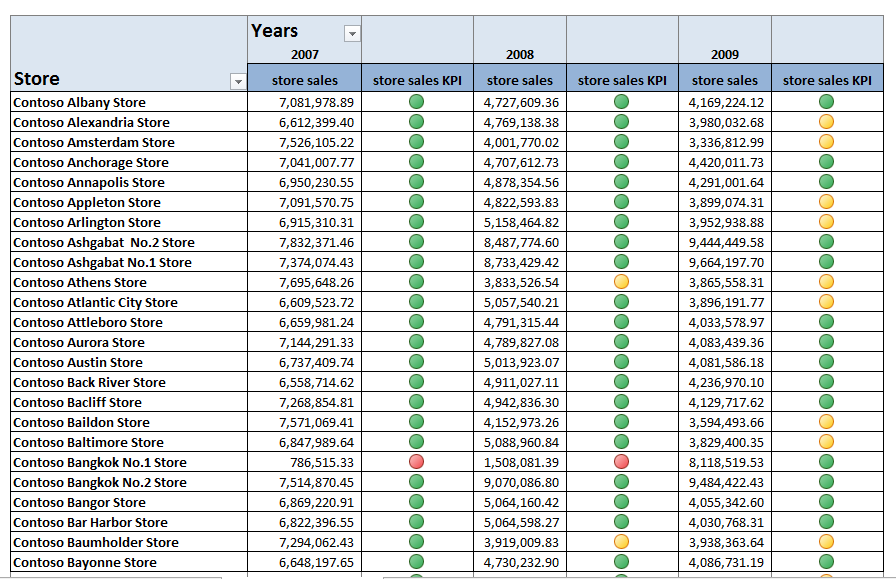Image resolution: width=896 pixels, height=579 pixels.
Task: Select the 2008 year header cell
Action: point(519,55)
